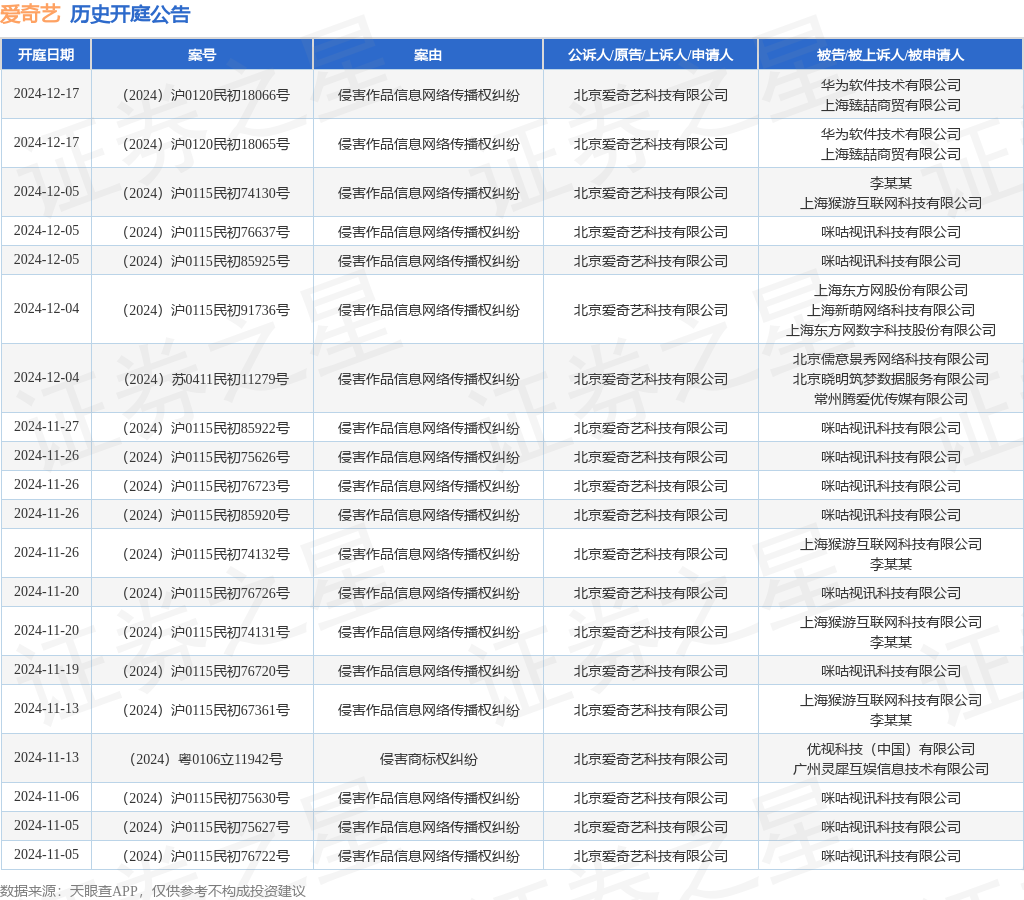Select case number '(2024)沪0115民初85922号'
The image size is (1024, 900).
tap(206, 428)
